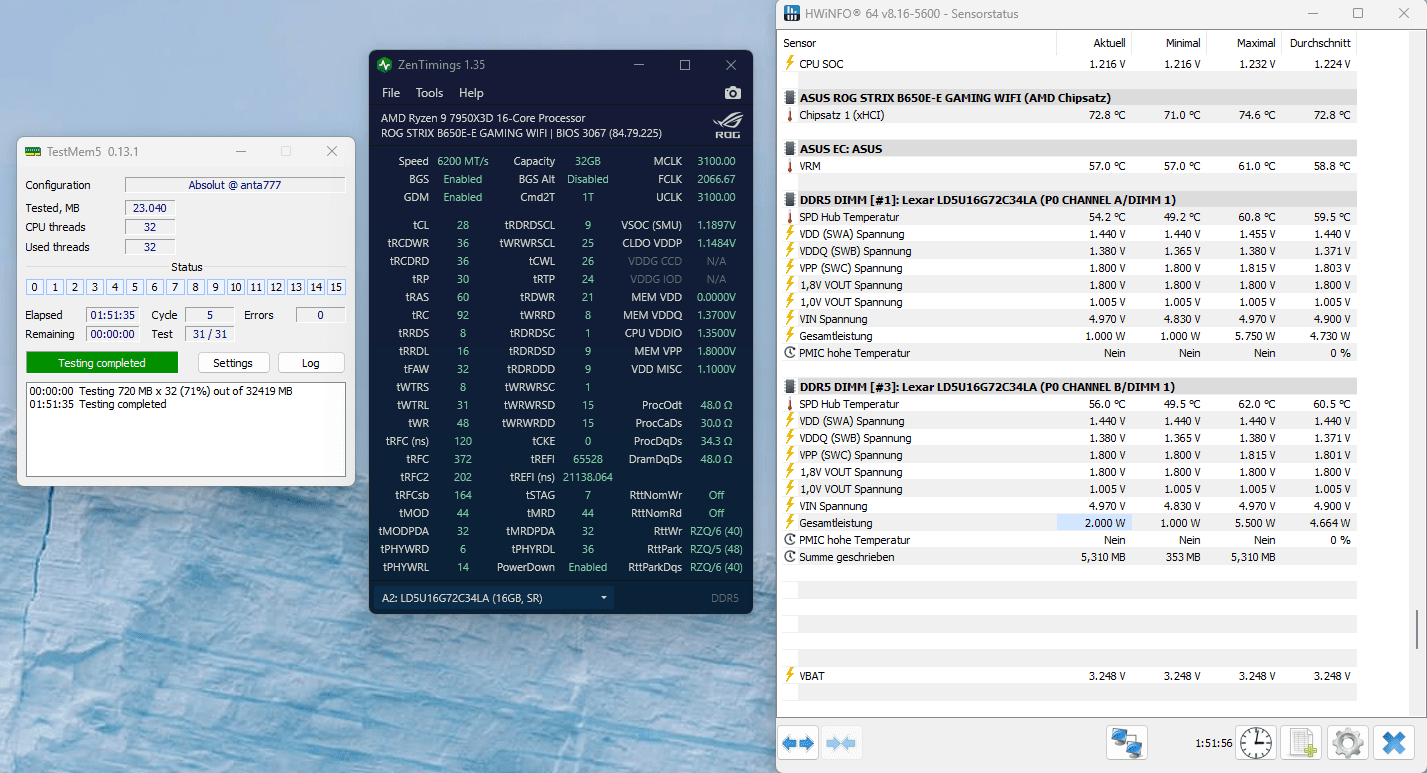1427x773 pixels.
Task: Take ZenTimings screenshot with camera icon
Action: [733, 93]
